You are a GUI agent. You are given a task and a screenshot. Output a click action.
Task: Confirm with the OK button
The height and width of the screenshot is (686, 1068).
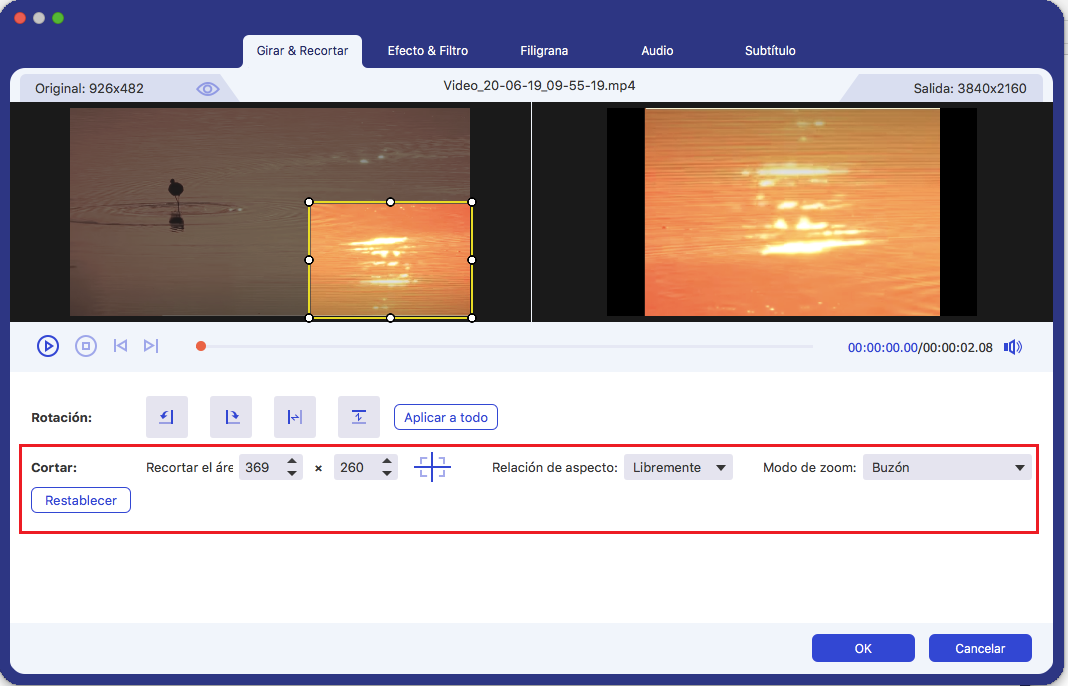(x=863, y=649)
